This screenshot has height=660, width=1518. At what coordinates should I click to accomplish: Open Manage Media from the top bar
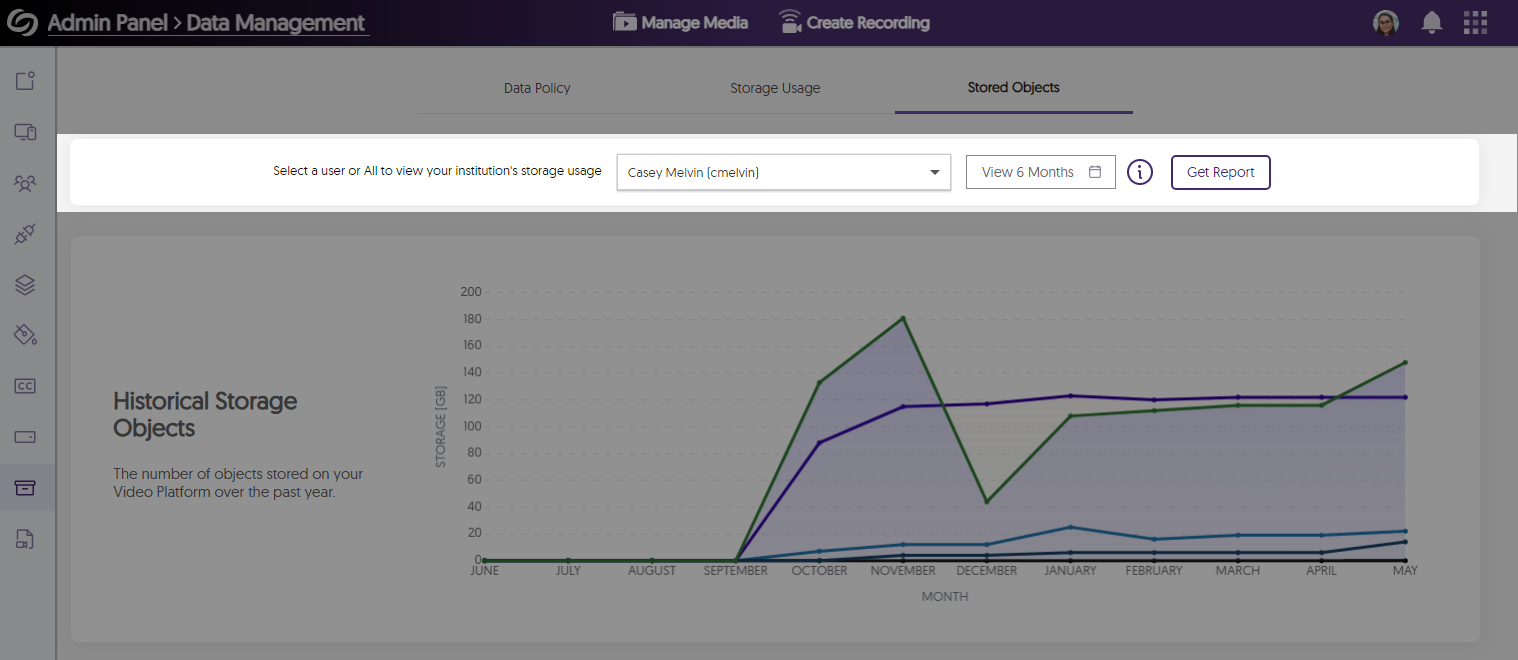pos(680,22)
